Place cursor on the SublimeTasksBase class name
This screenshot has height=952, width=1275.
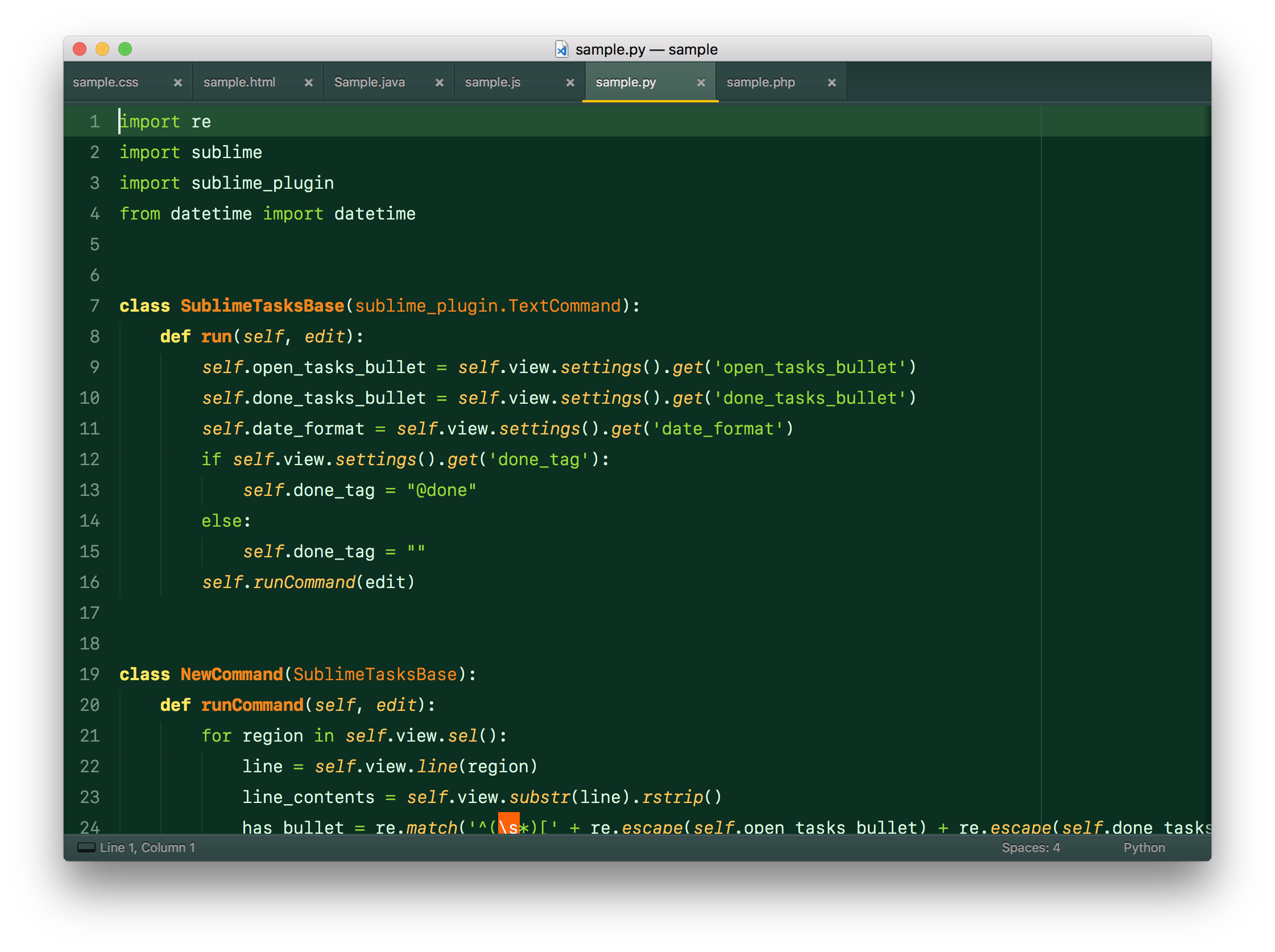pos(262,306)
